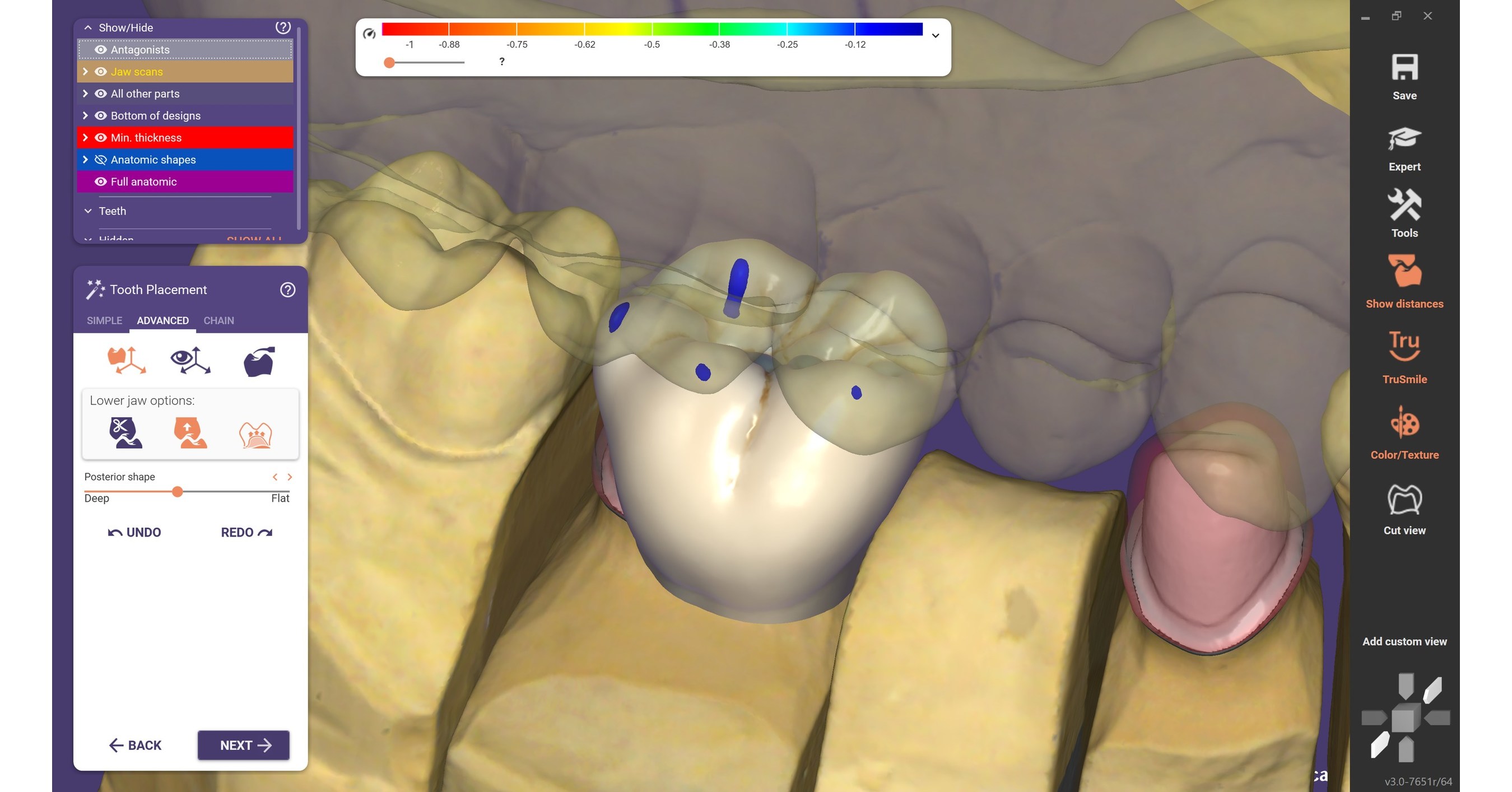
Task: Open the Tools panel
Action: [1404, 207]
